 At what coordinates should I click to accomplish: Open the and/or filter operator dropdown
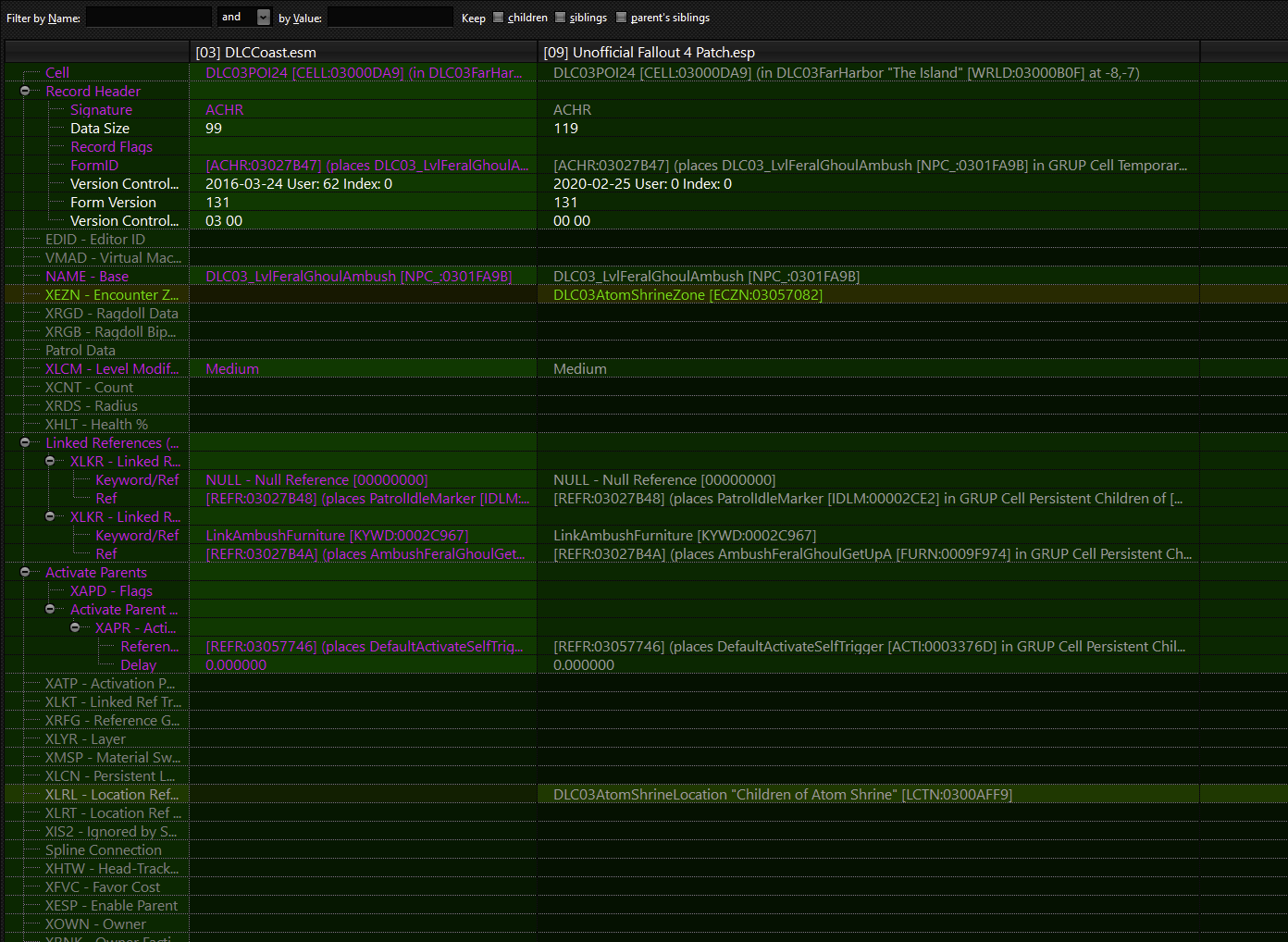264,17
